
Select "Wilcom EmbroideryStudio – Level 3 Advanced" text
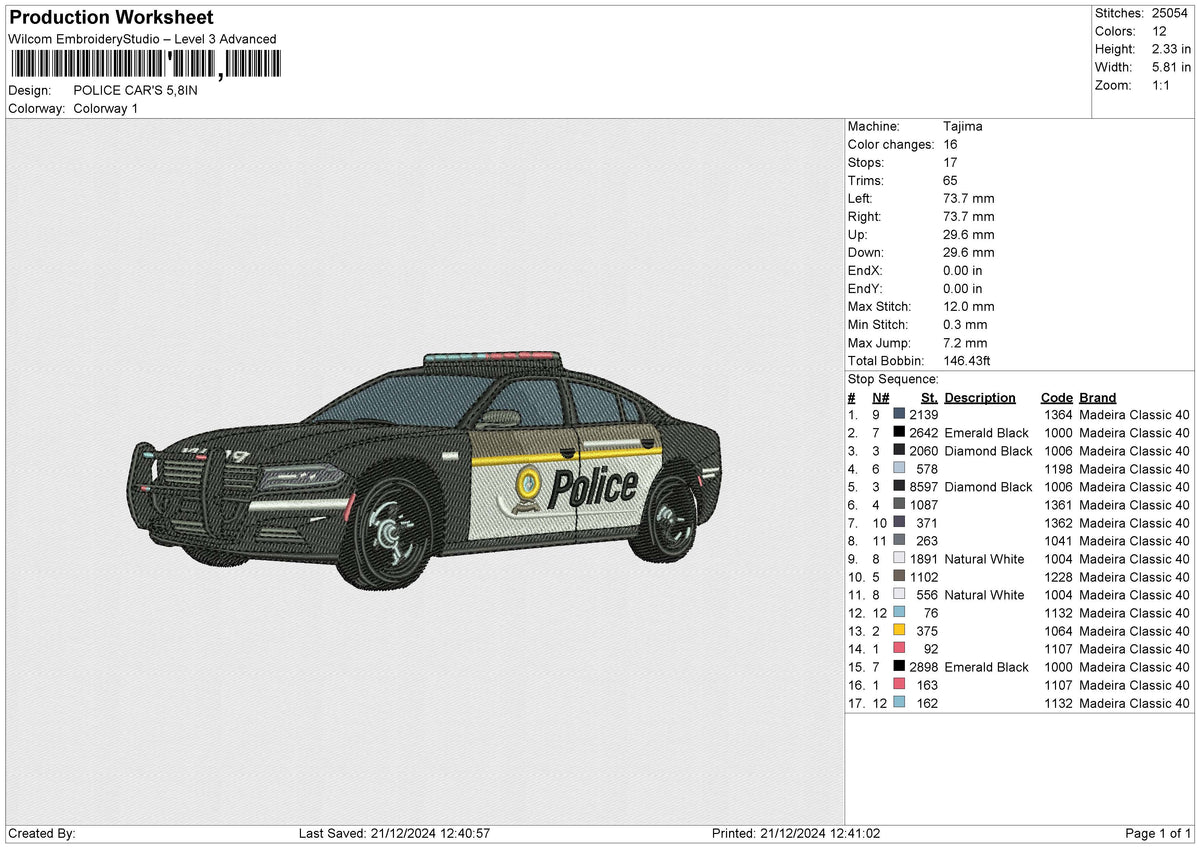tap(142, 39)
